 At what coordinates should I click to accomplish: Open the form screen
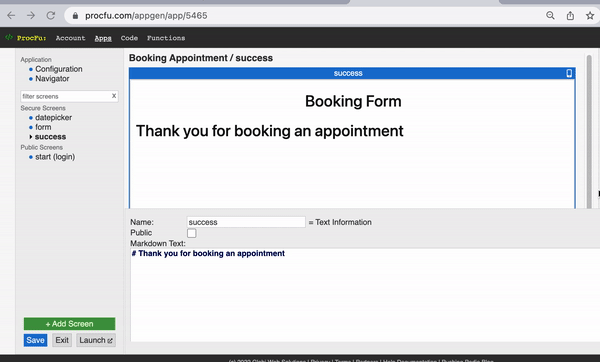(43, 127)
